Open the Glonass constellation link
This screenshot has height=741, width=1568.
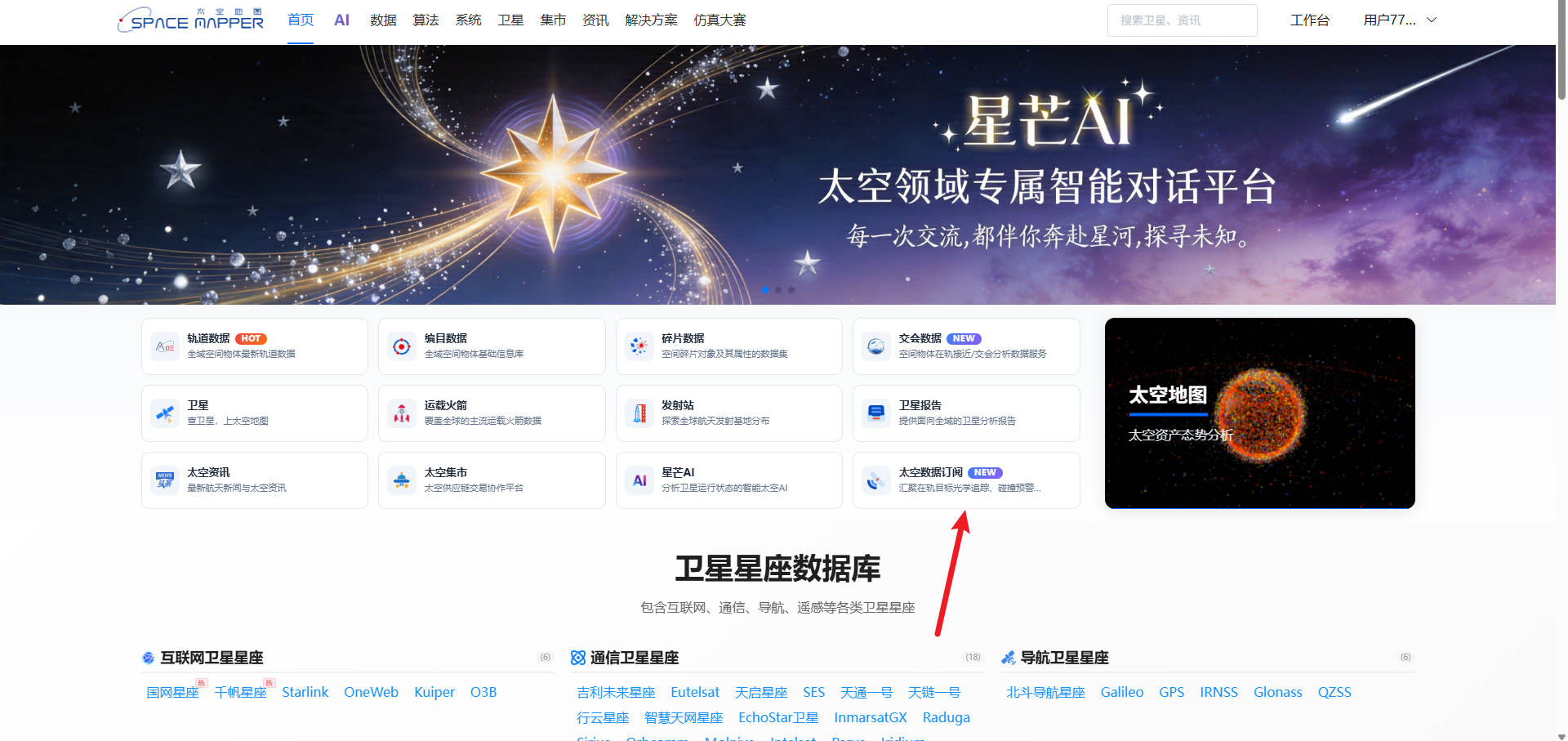[x=1277, y=693]
